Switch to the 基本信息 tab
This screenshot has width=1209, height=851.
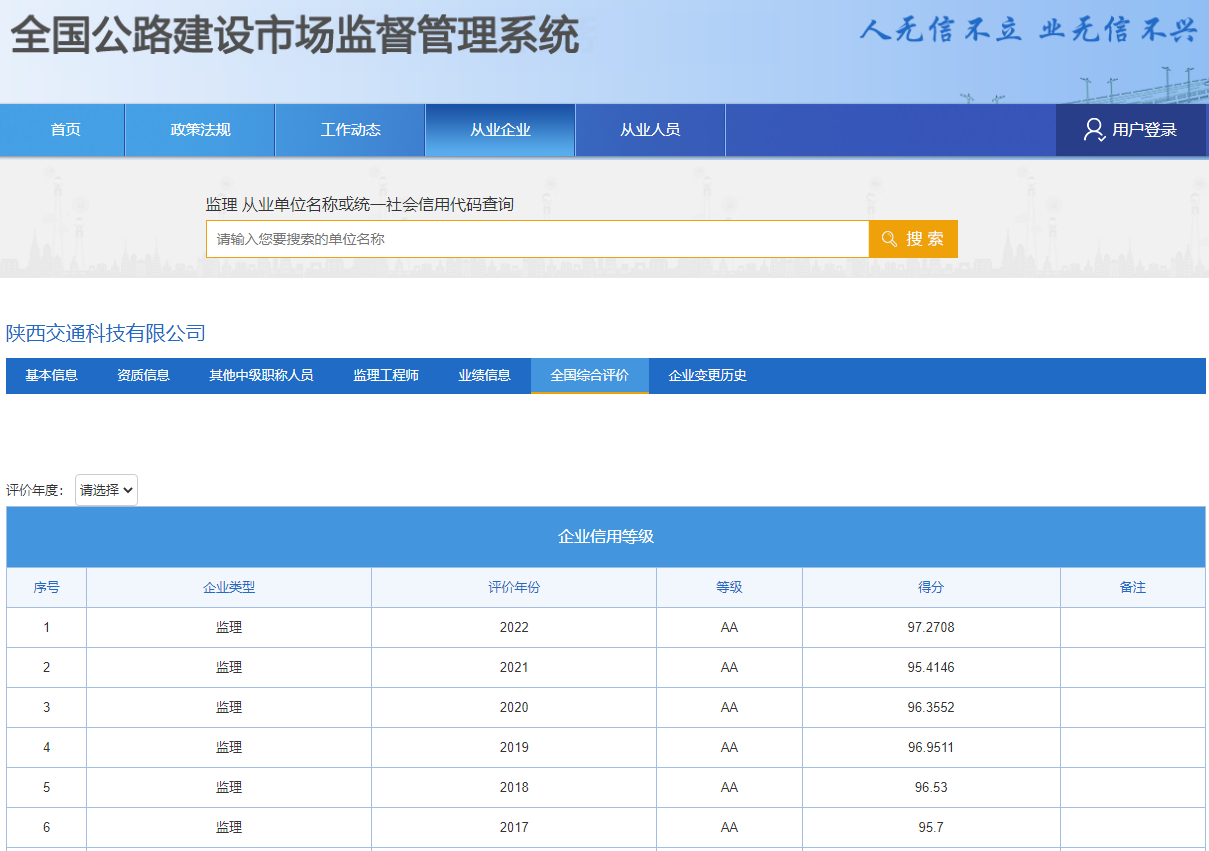(51, 376)
